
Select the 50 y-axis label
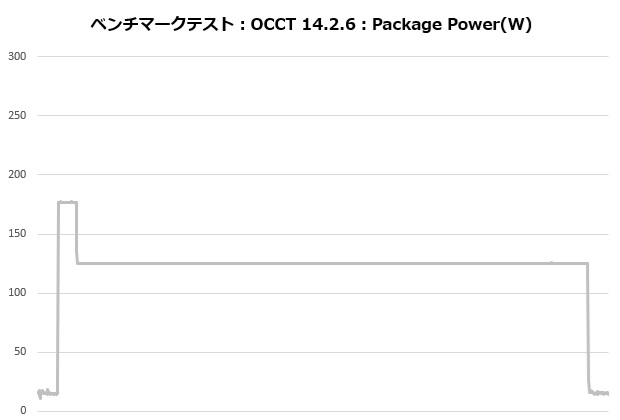tap(20, 352)
